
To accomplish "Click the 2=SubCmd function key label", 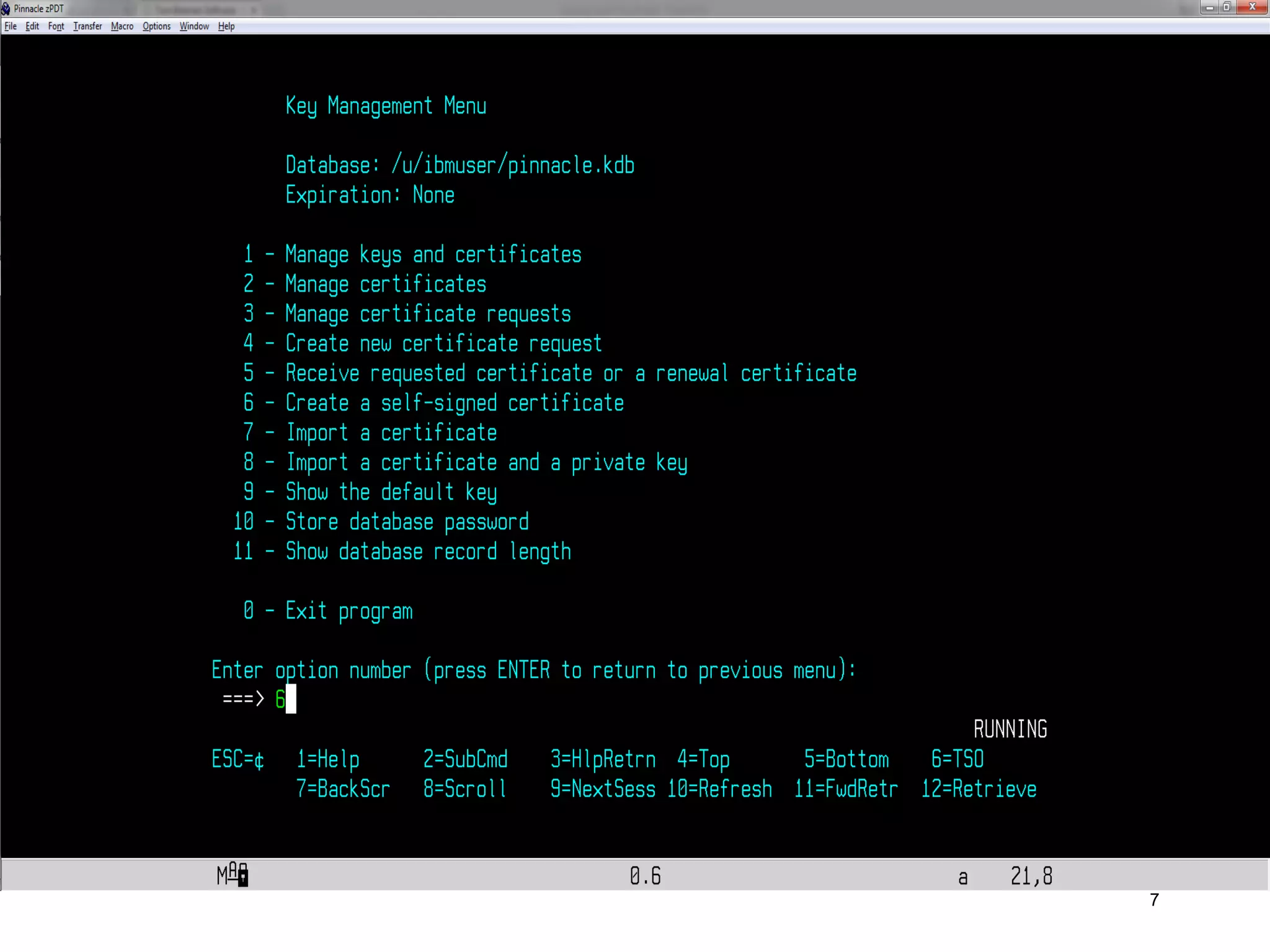I will pyautogui.click(x=465, y=759).
